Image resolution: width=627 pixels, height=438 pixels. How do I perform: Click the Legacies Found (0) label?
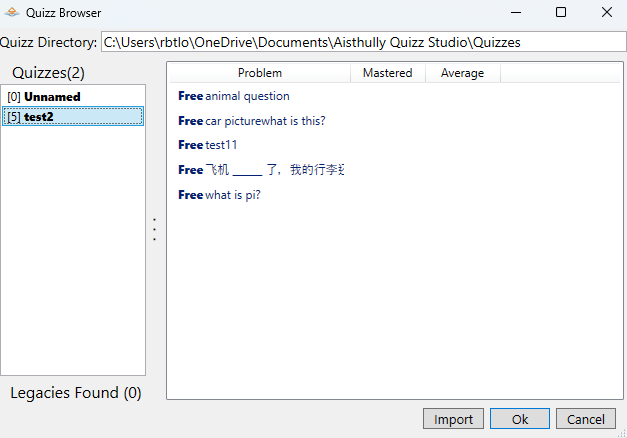[76, 393]
